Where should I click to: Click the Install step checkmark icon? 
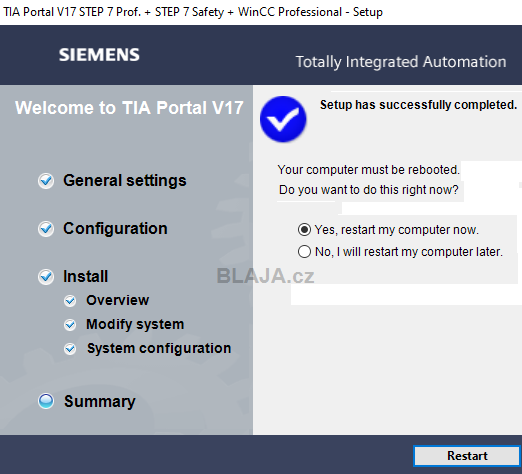46,277
